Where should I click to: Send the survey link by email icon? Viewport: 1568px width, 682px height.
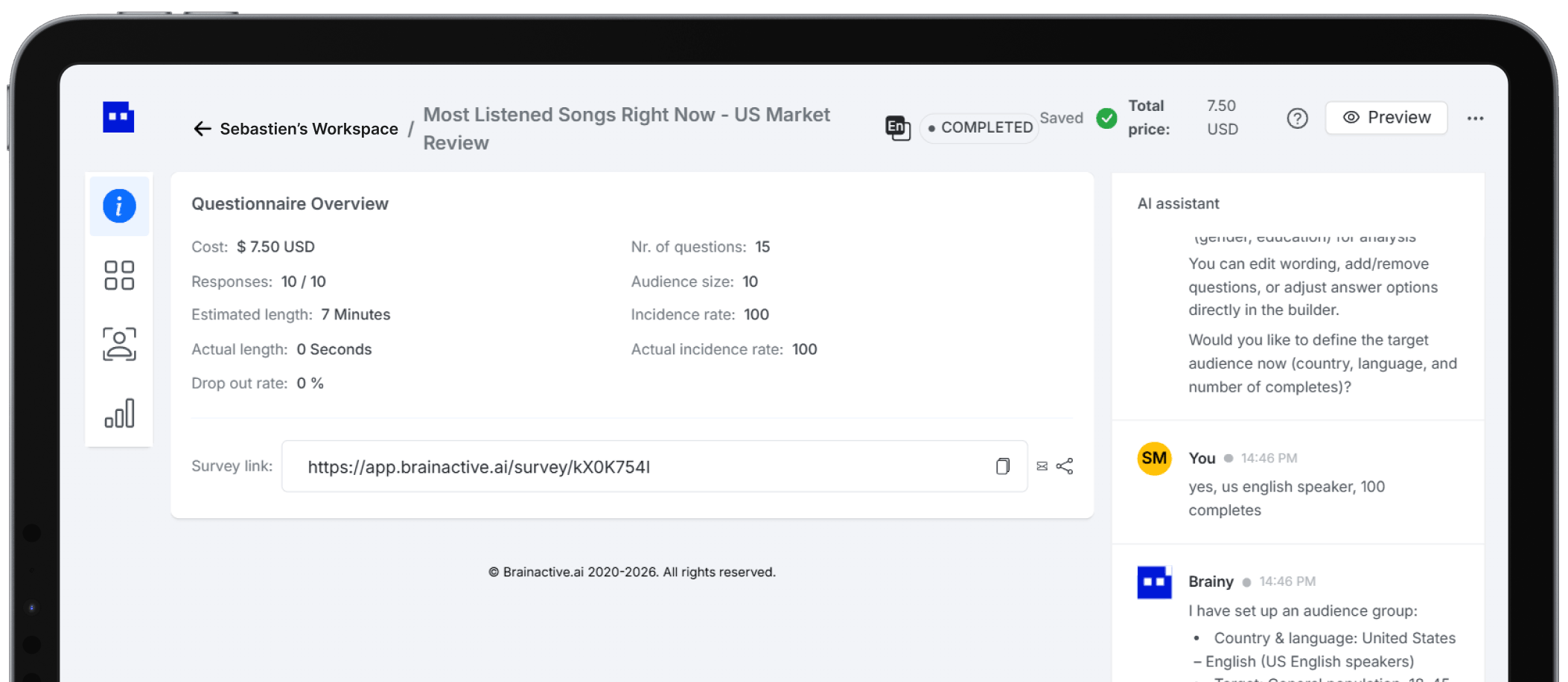point(1042,466)
